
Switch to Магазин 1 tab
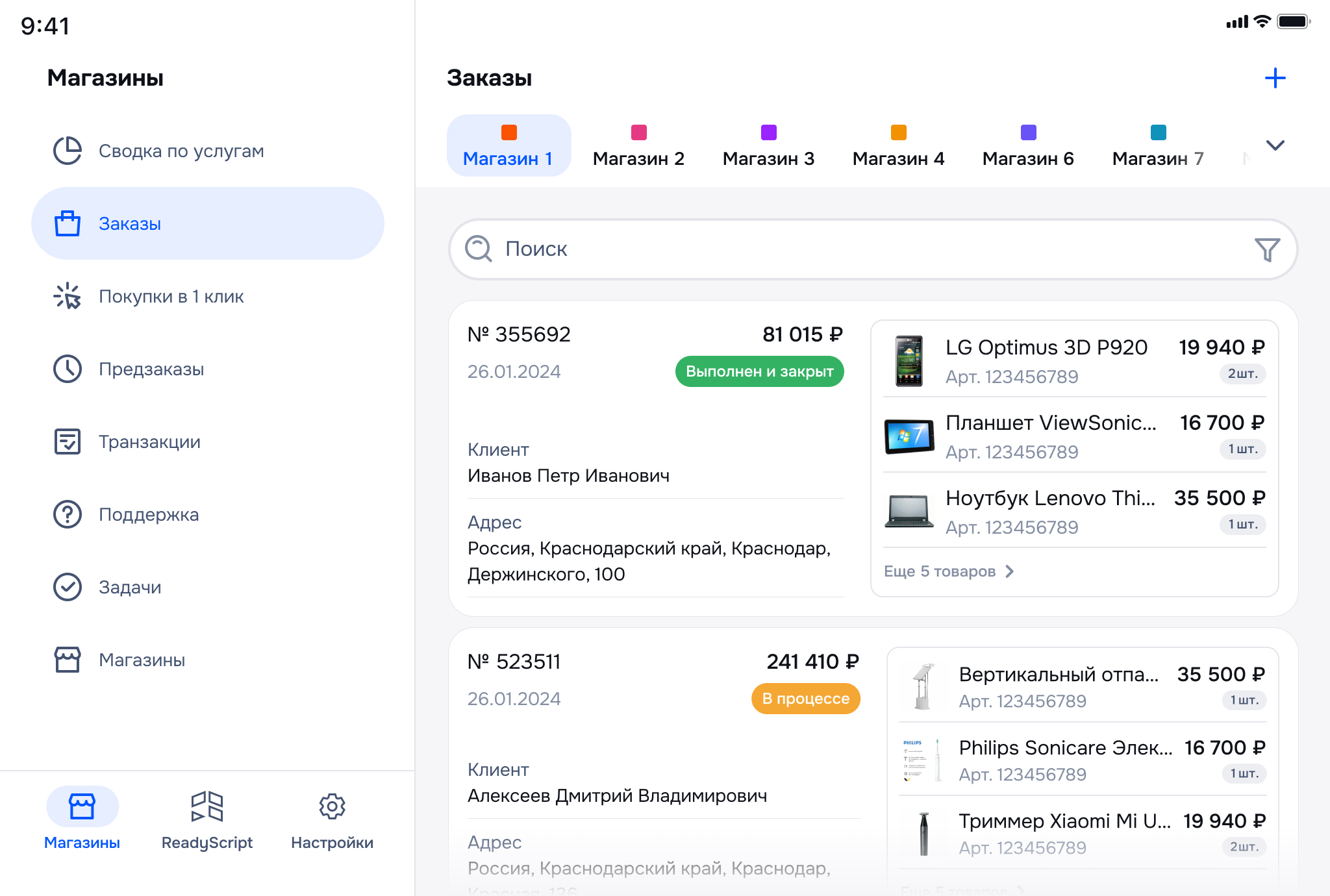[509, 145]
